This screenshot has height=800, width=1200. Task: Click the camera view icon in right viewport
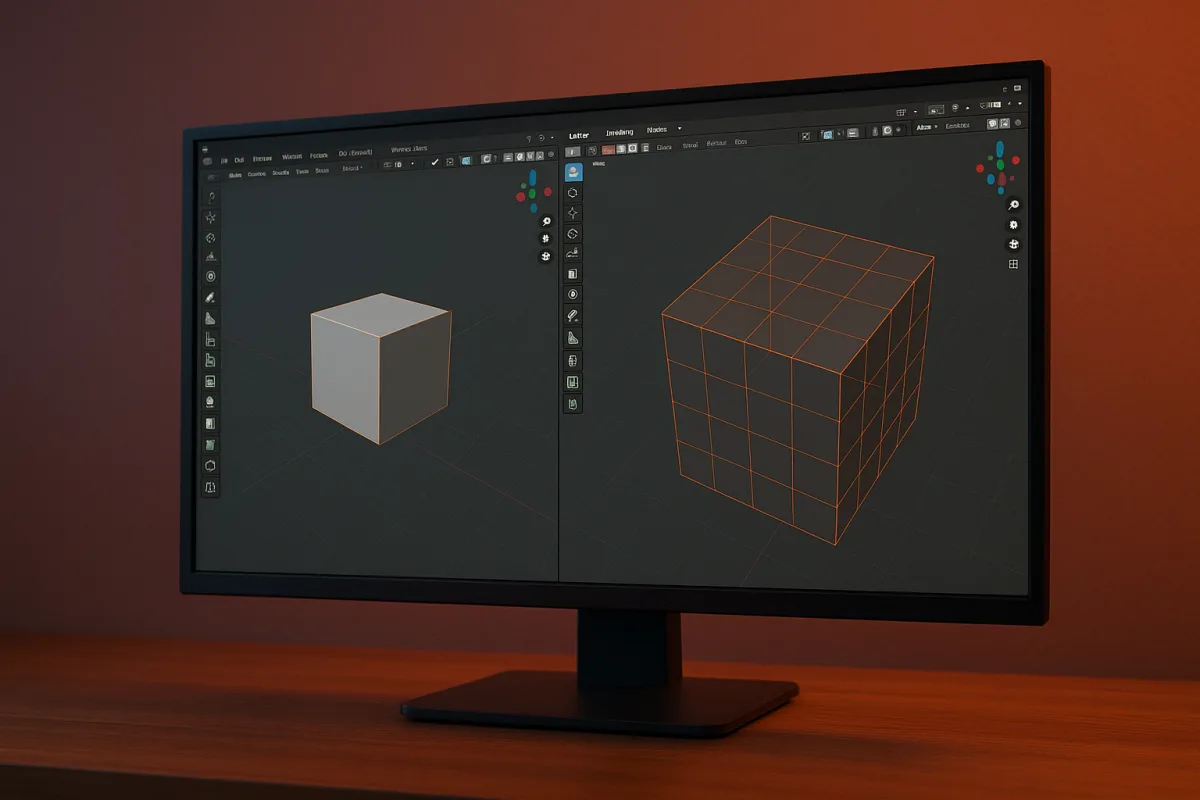click(x=1013, y=244)
